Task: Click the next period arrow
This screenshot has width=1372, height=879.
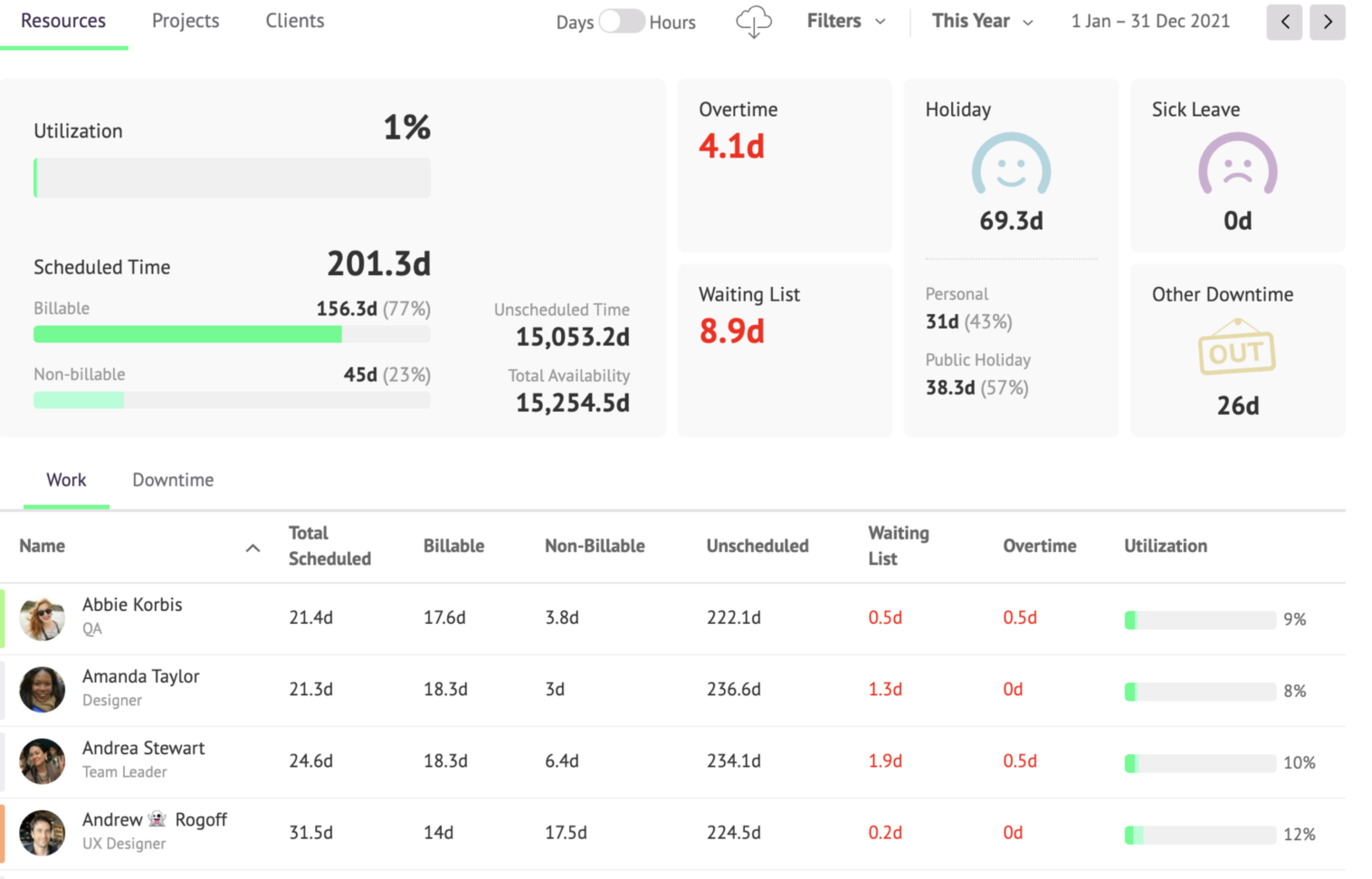Action: [x=1328, y=22]
